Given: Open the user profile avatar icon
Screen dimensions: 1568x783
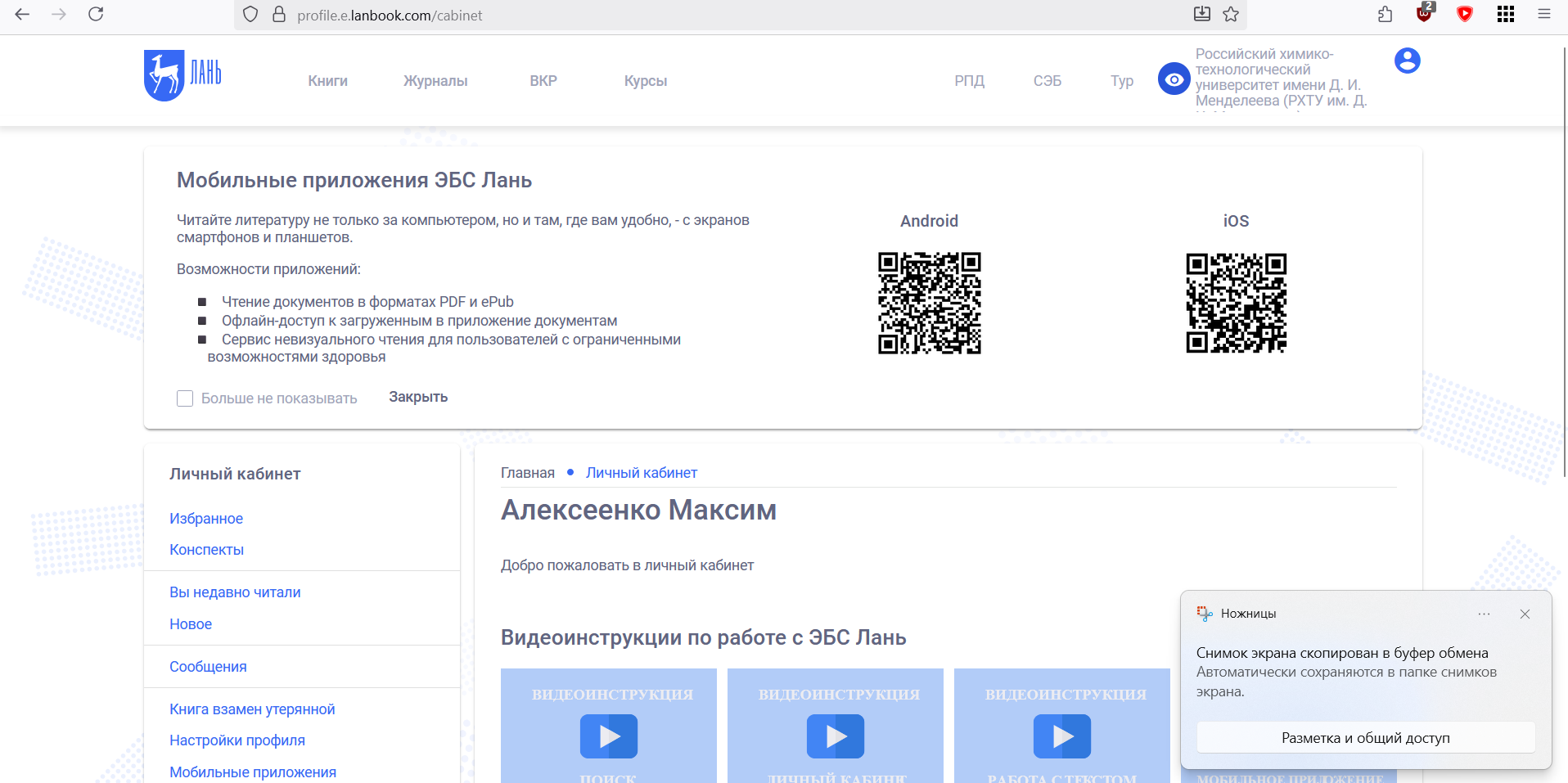Looking at the screenshot, I should (1407, 61).
